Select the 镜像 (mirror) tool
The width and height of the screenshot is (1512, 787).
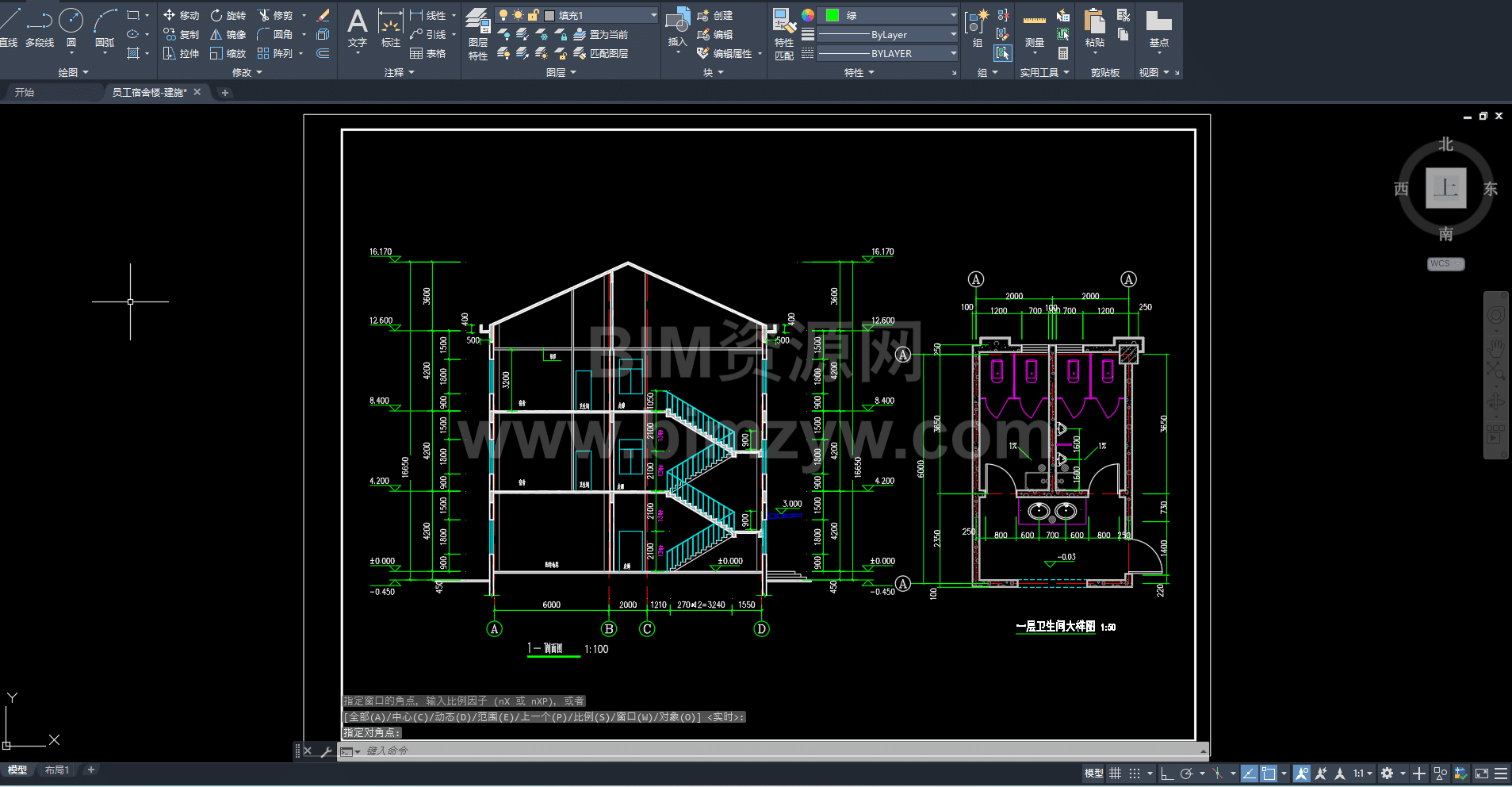coord(228,34)
